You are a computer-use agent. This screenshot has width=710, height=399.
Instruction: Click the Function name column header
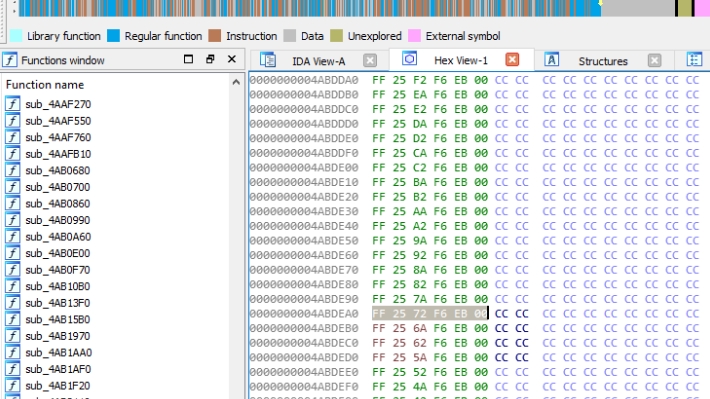tap(45, 85)
